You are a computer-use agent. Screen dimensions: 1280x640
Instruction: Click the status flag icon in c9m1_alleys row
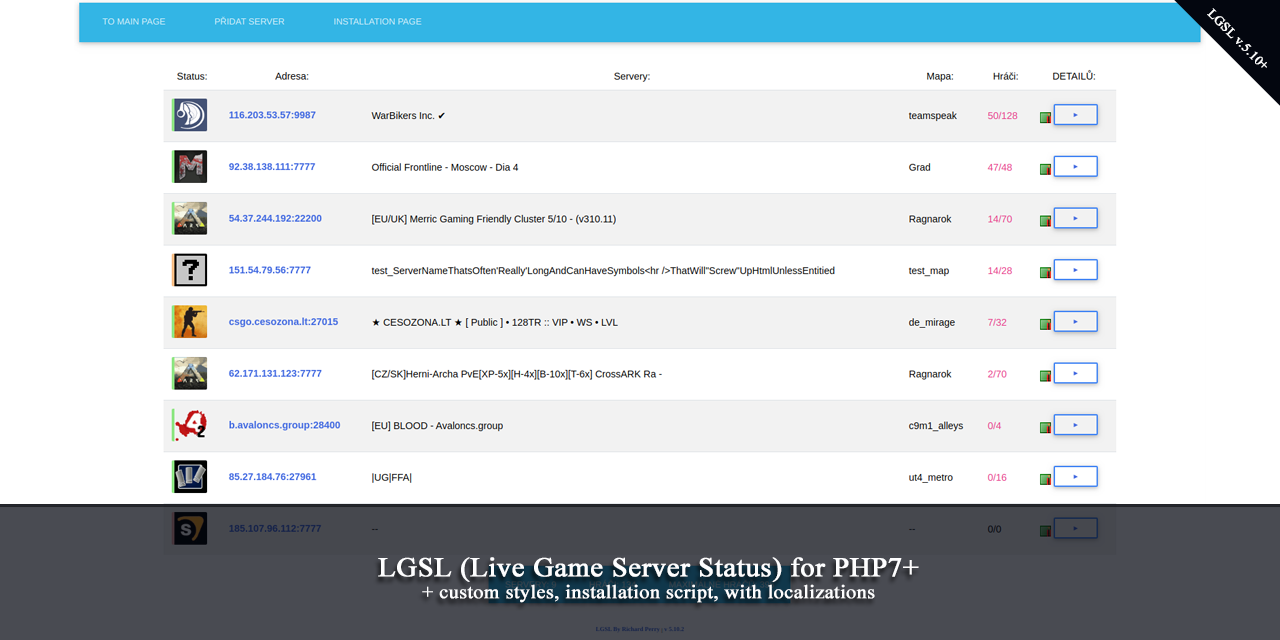[x=1045, y=428]
